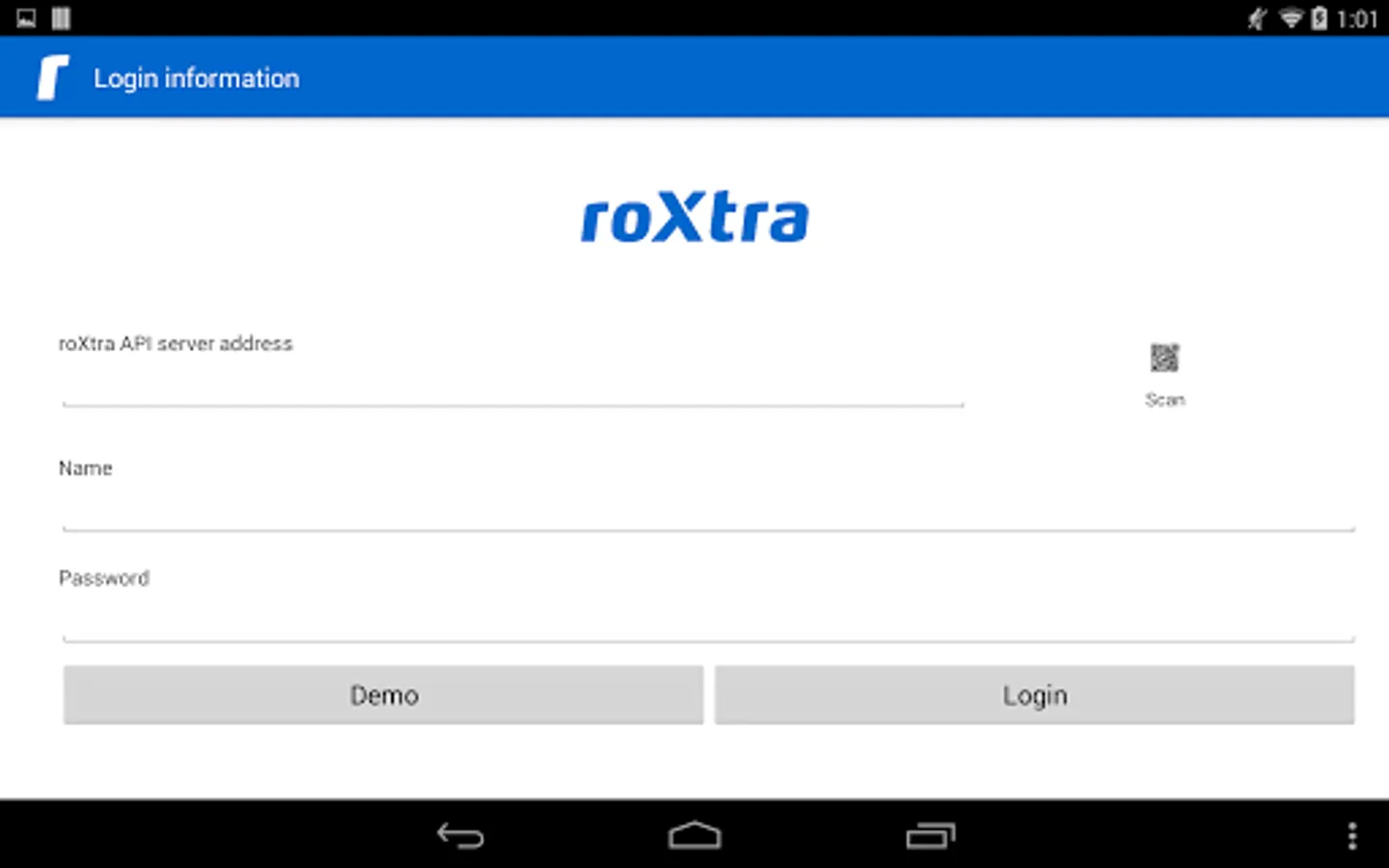
Task: Focus the Name input field
Action: coord(709,508)
